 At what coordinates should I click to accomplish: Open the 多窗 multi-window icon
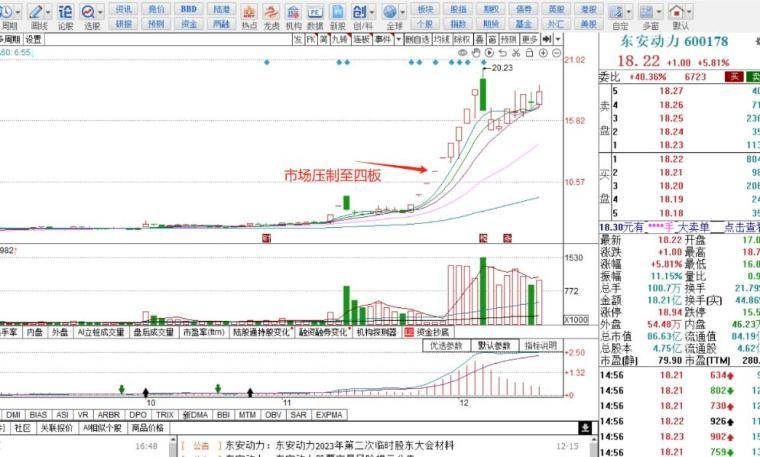click(x=646, y=12)
